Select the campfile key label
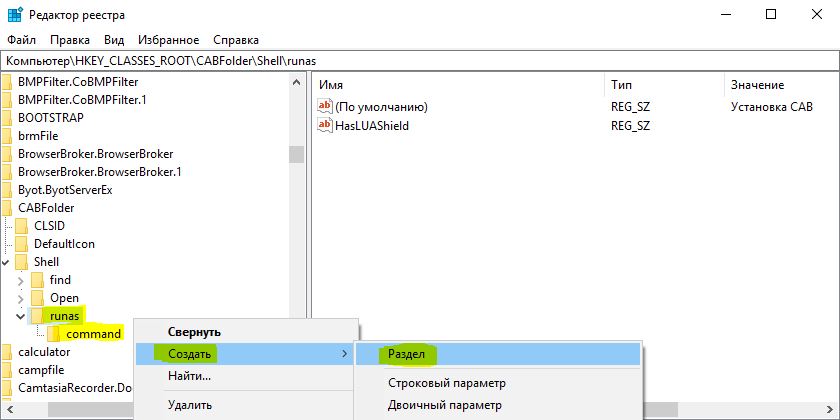The height and width of the screenshot is (420, 840). click(41, 370)
